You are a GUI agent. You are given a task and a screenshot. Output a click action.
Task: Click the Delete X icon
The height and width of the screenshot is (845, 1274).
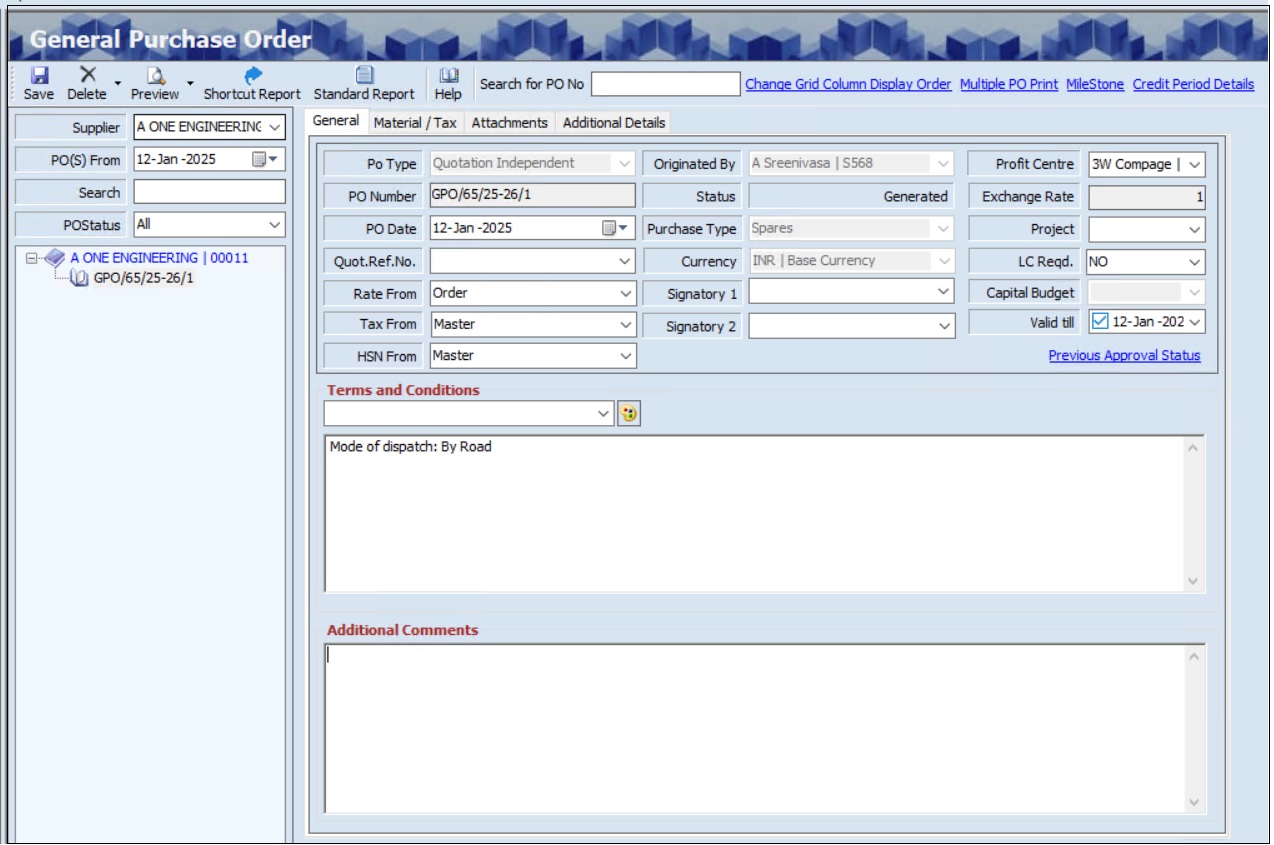coord(88,76)
